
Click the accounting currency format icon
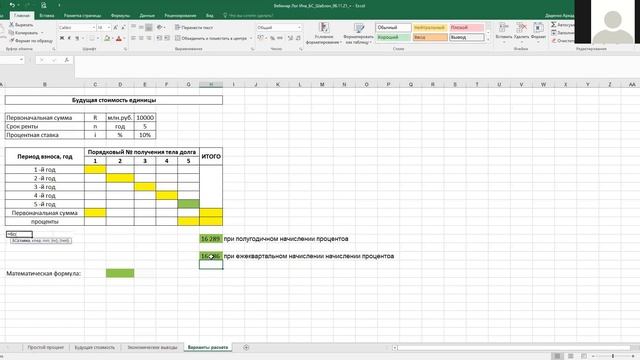pyautogui.click(x=260, y=38)
